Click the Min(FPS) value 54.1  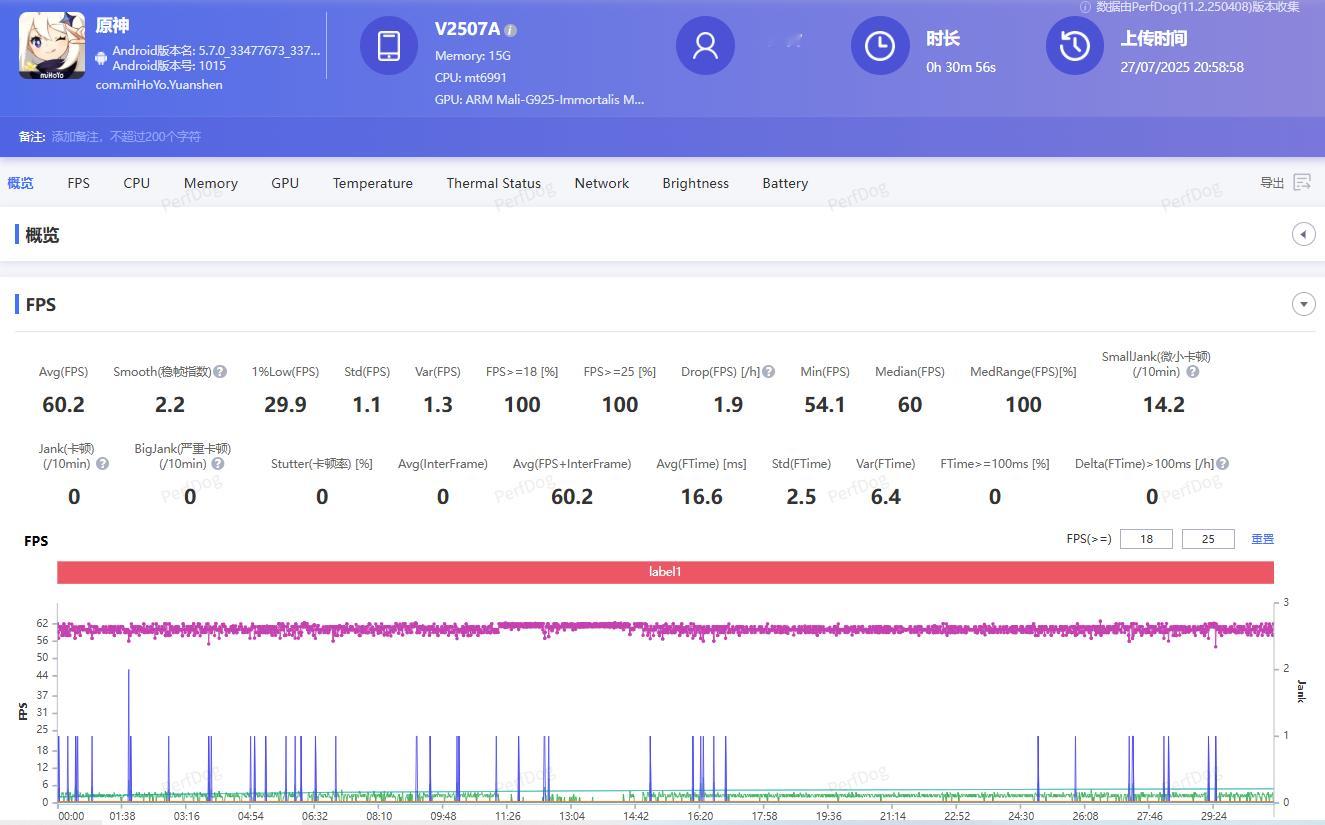pos(825,404)
